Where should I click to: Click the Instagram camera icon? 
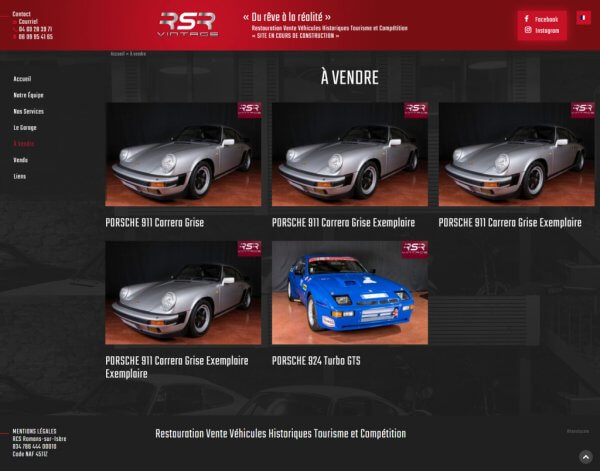click(528, 30)
